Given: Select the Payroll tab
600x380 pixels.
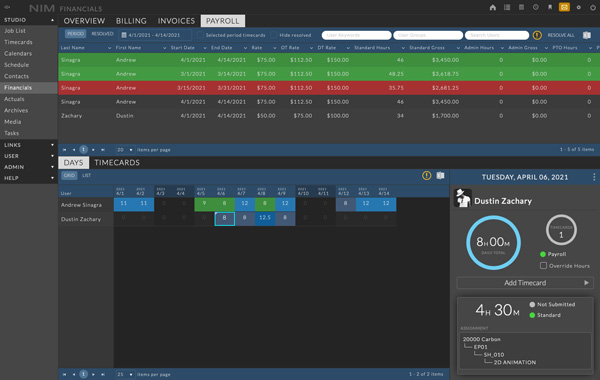Looking at the screenshot, I should [x=223, y=21].
